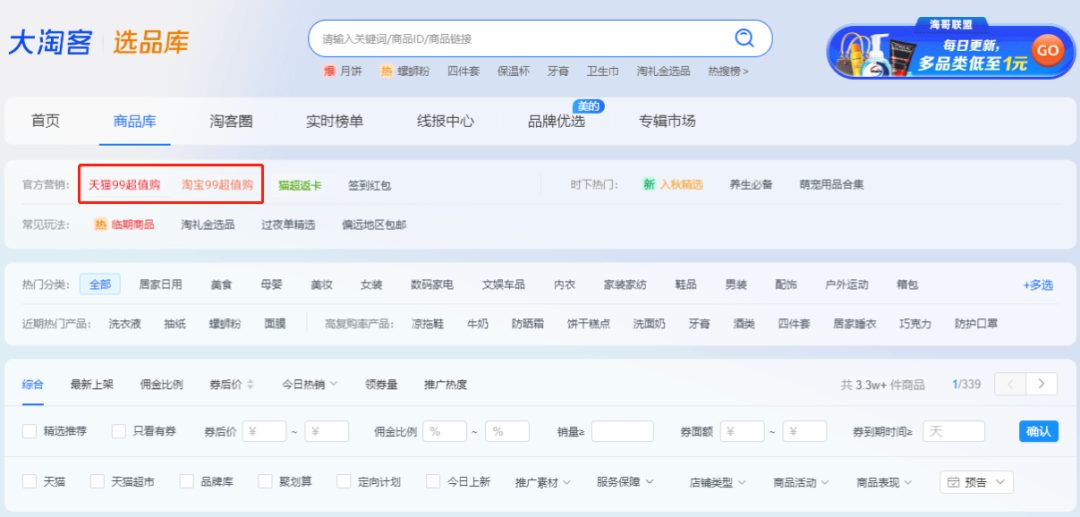The image size is (1080, 517).
Task: Check the 只看有券 checkbox
Action: [x=118, y=431]
